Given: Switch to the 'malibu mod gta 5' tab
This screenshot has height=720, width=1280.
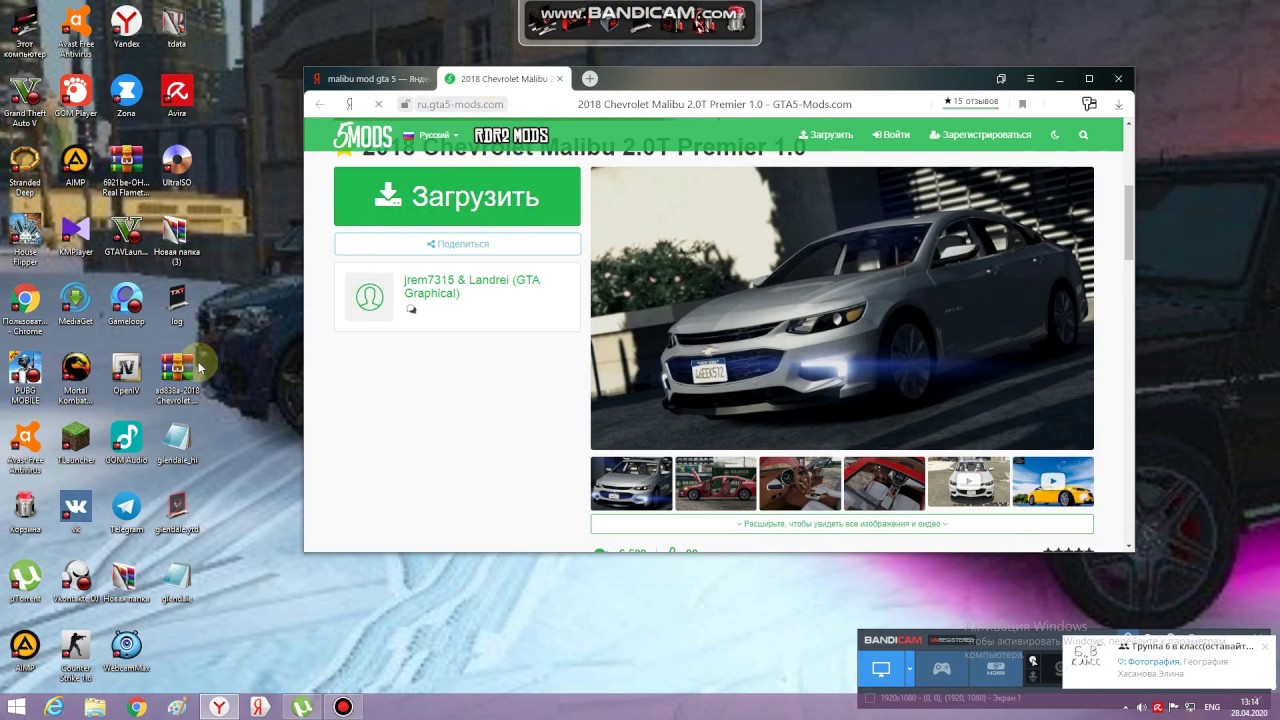Looking at the screenshot, I should 369,79.
